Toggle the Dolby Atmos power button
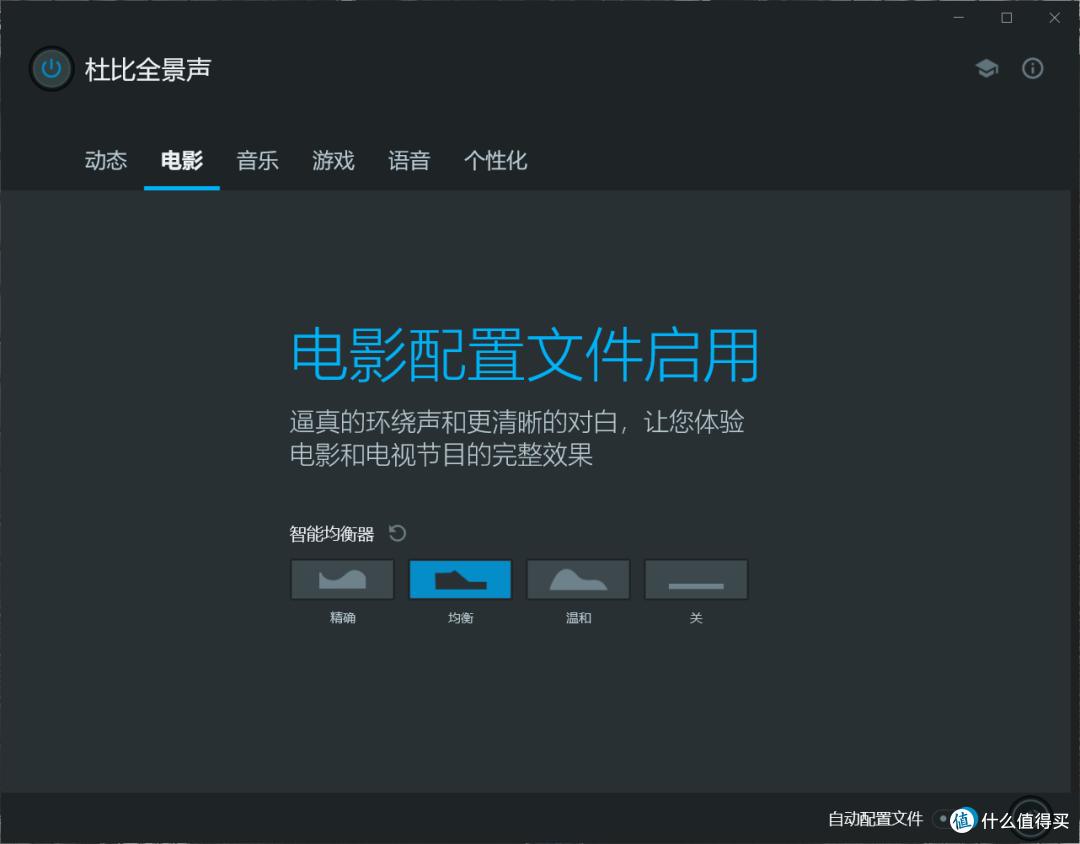This screenshot has height=844, width=1080. coord(52,69)
